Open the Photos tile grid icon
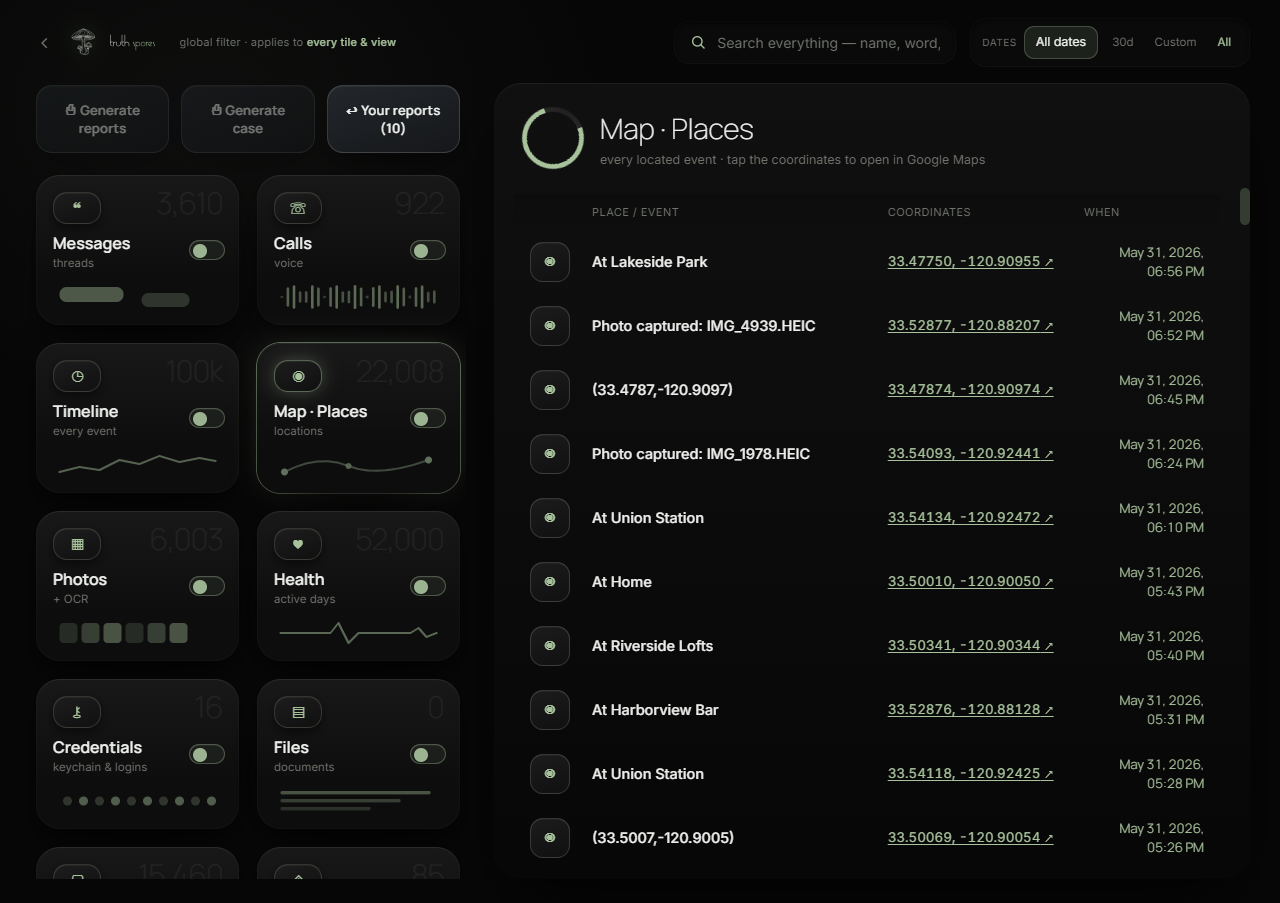The height and width of the screenshot is (903, 1280). point(77,544)
